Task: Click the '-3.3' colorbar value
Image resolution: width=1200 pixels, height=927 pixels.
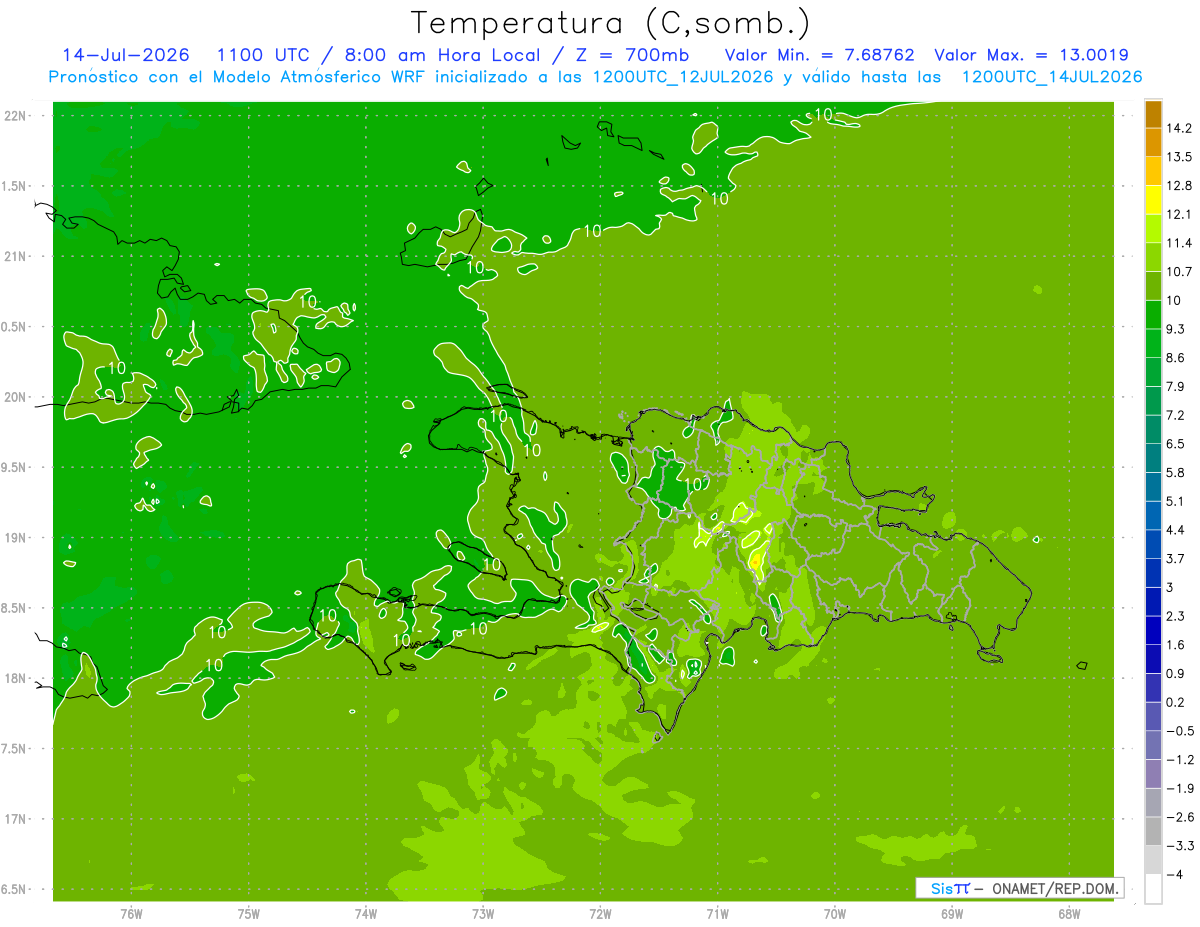Action: point(1179,846)
